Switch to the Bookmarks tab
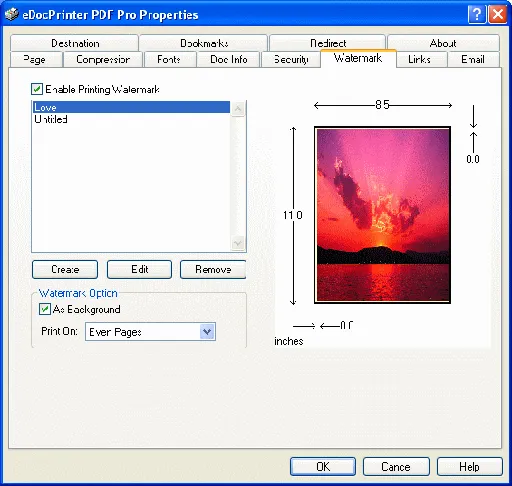The width and height of the screenshot is (512, 486). (x=204, y=43)
